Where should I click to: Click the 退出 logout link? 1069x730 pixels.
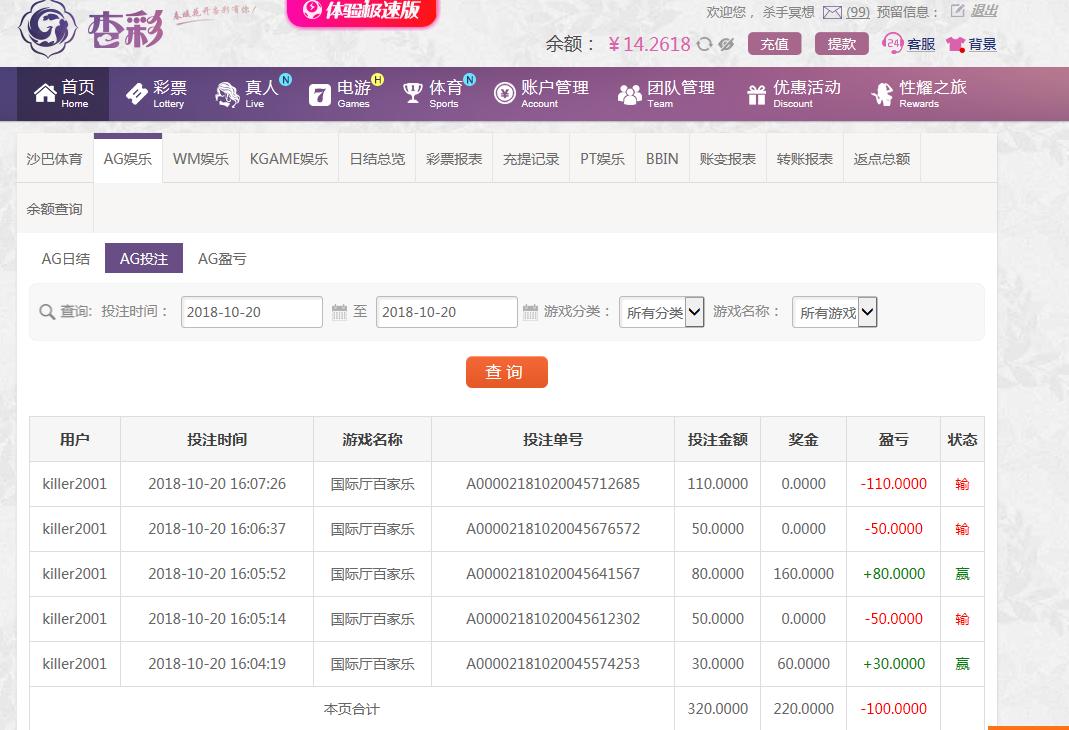click(x=984, y=11)
